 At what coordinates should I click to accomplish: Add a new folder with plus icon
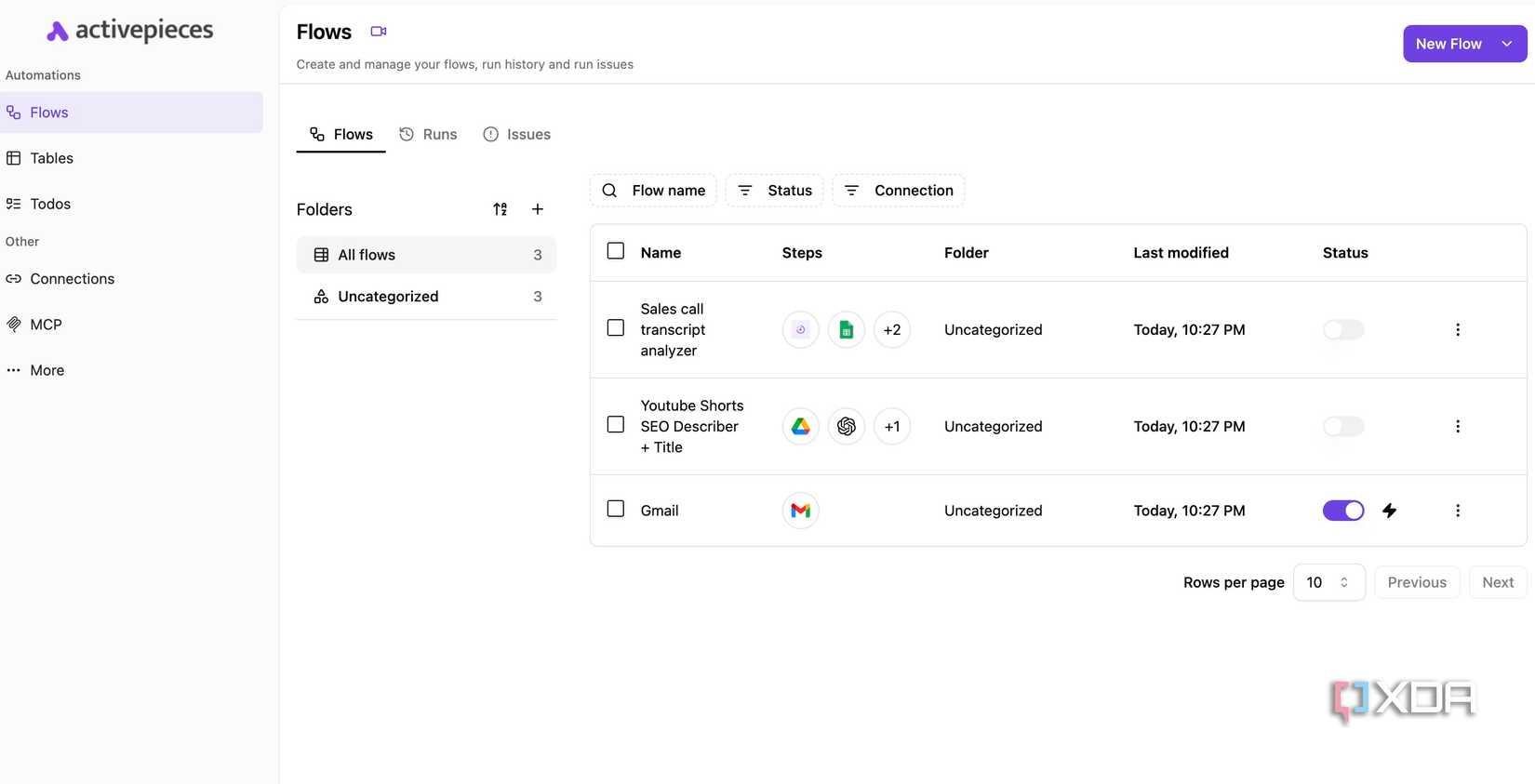pyautogui.click(x=538, y=209)
